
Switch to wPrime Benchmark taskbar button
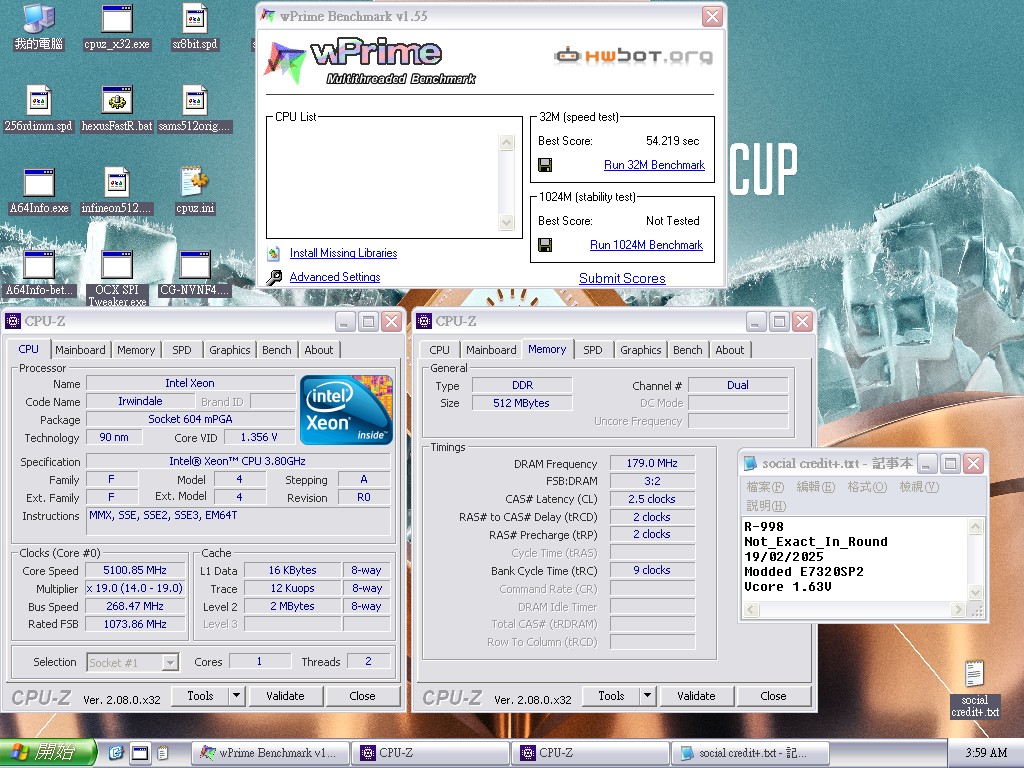270,753
